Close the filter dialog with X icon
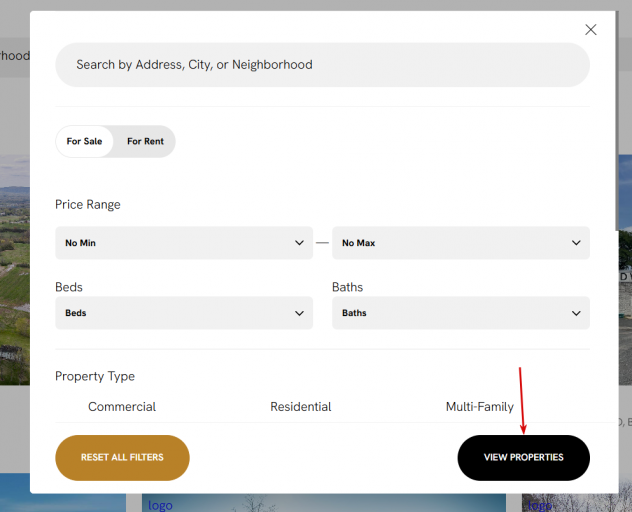The width and height of the screenshot is (632, 512). [590, 29]
